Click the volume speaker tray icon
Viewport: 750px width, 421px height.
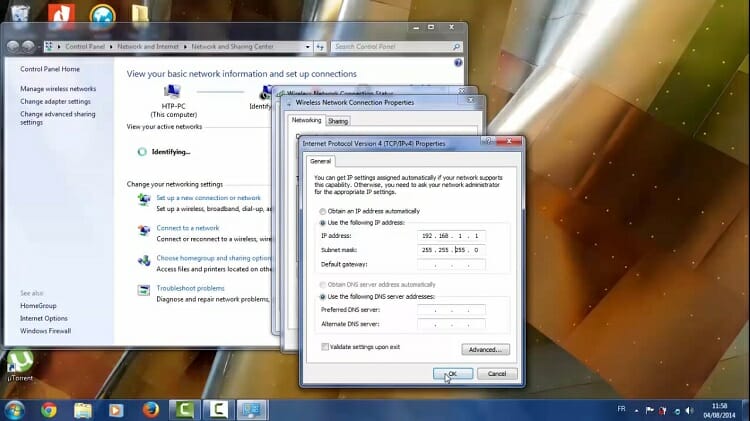pyautogui.click(x=689, y=410)
